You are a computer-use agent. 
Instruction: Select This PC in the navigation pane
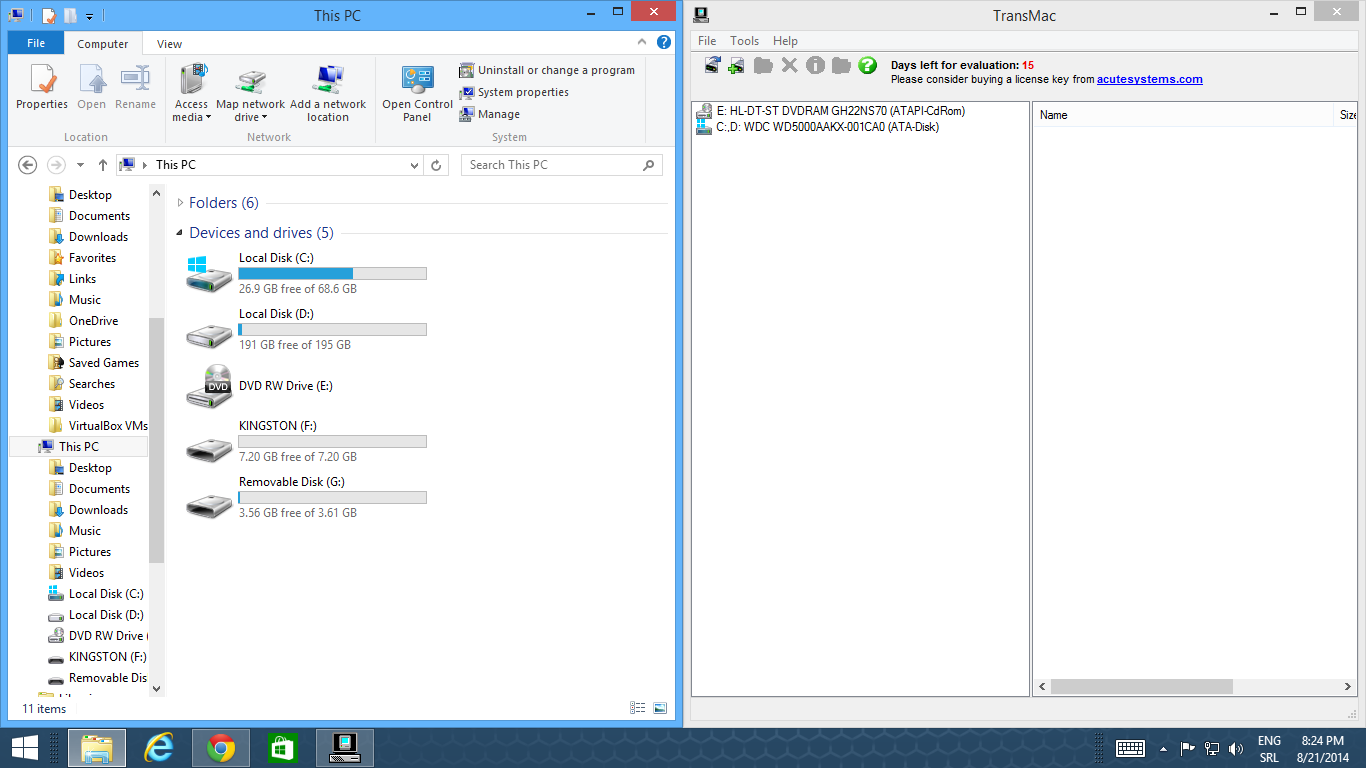(x=78, y=447)
